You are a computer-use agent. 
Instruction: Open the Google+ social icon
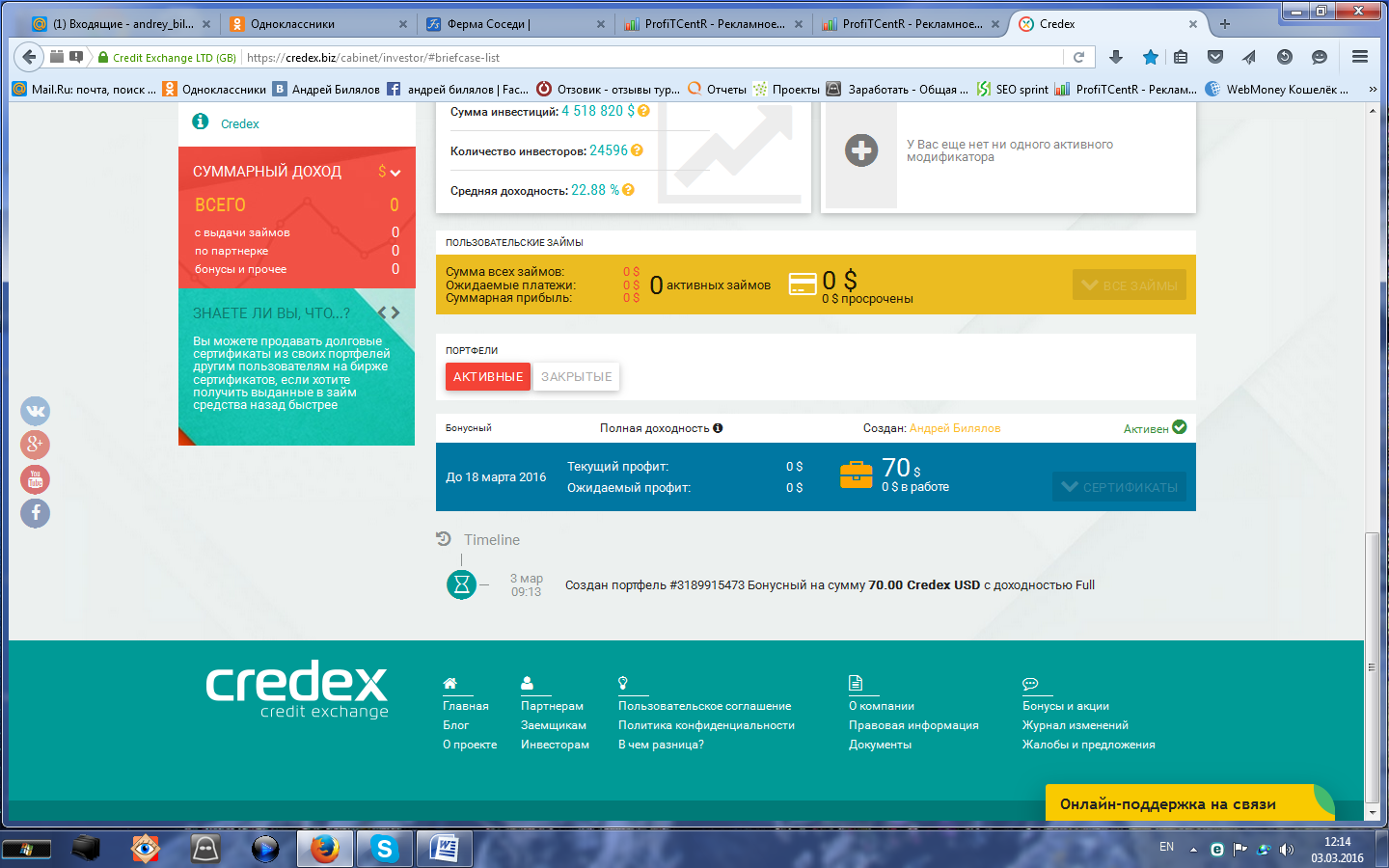coord(36,445)
